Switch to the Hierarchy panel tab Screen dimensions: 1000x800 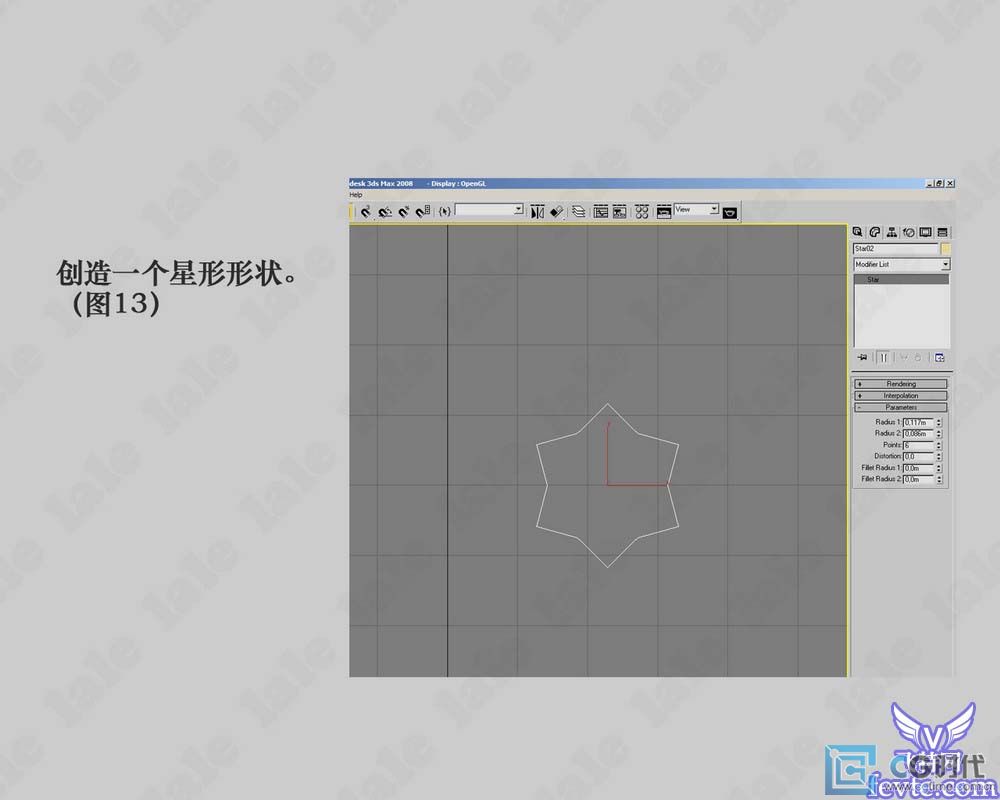tap(892, 232)
